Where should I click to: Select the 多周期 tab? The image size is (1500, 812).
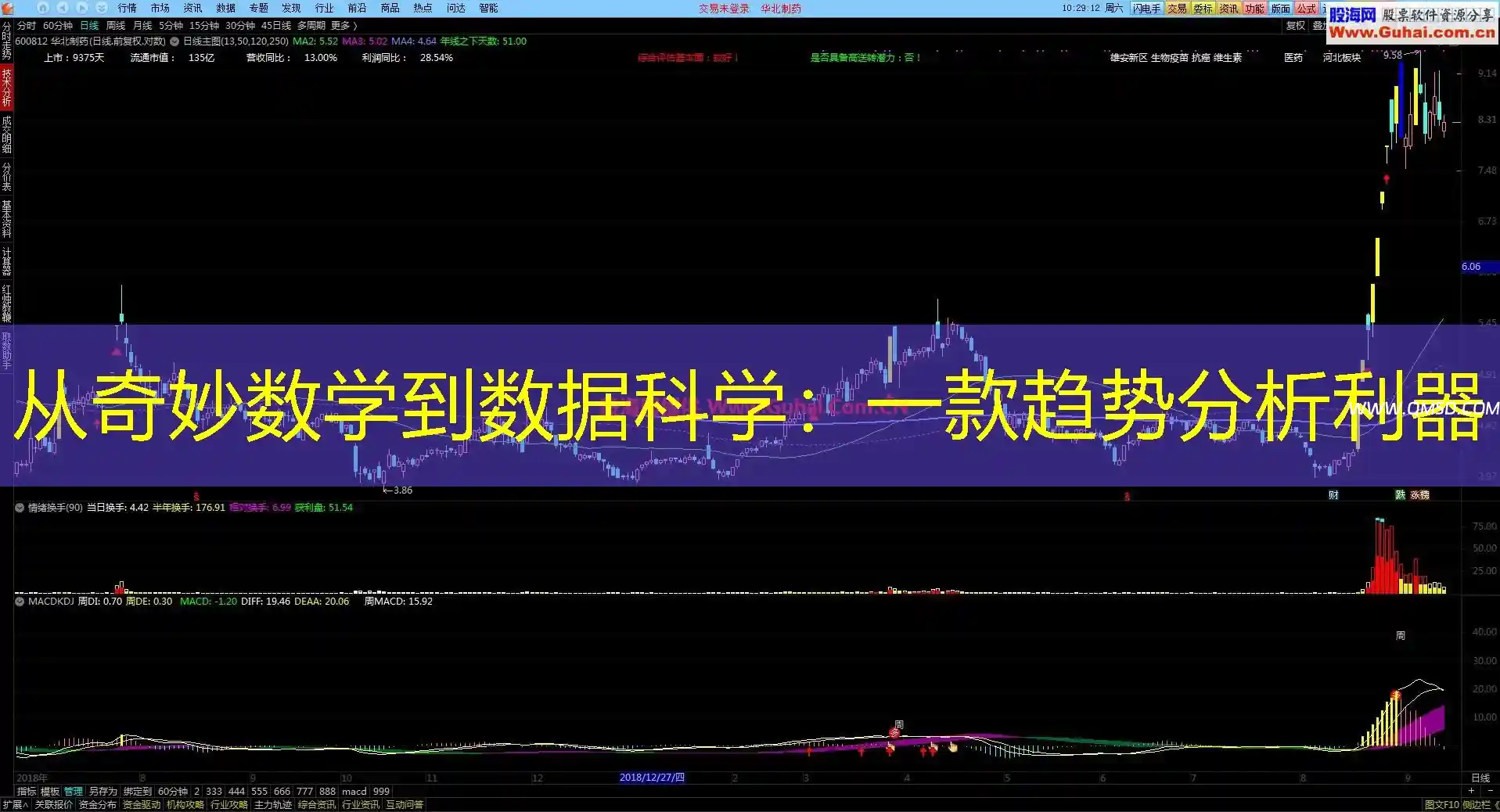311,26
